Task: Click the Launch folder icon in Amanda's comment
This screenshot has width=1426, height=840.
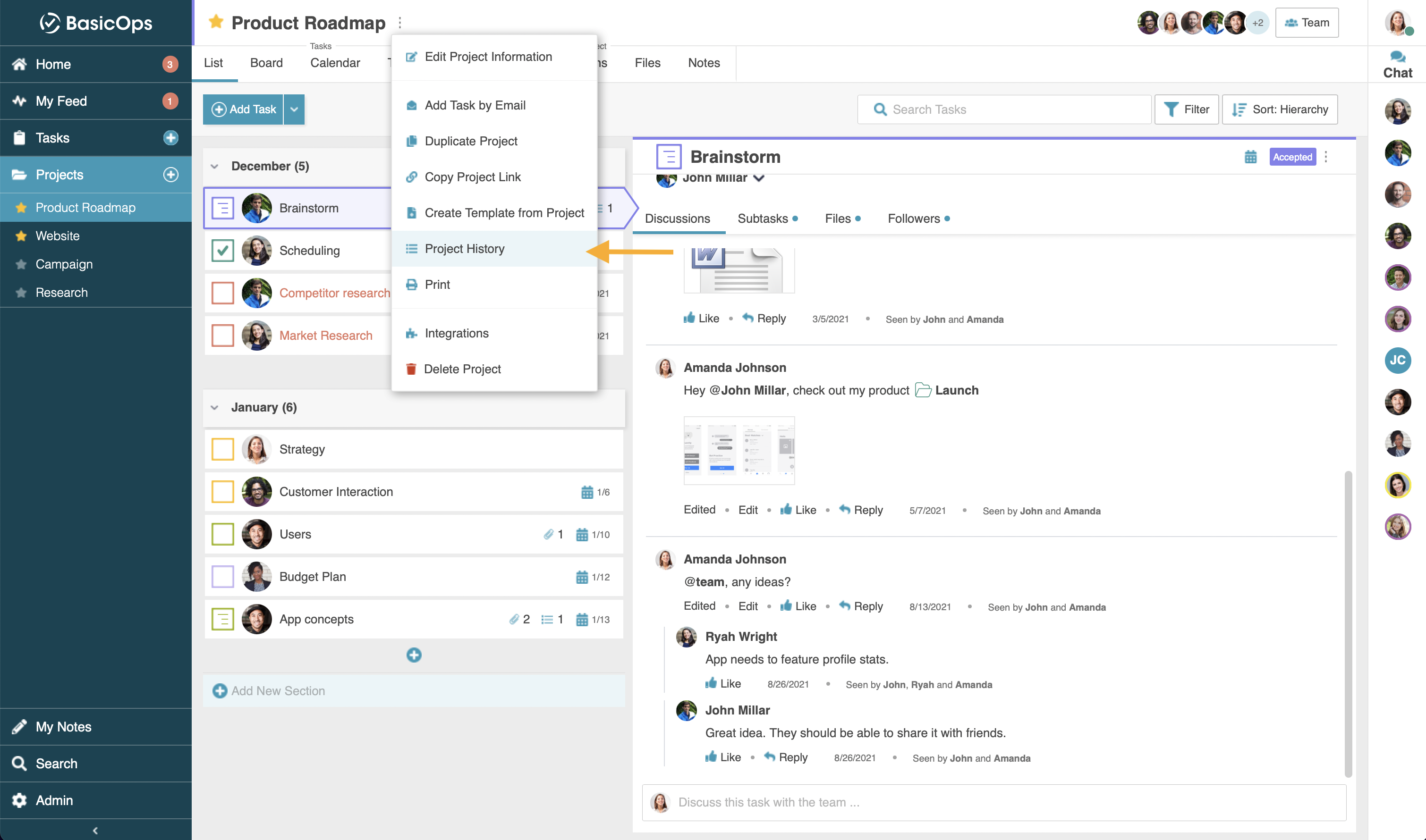Action: pos(923,390)
